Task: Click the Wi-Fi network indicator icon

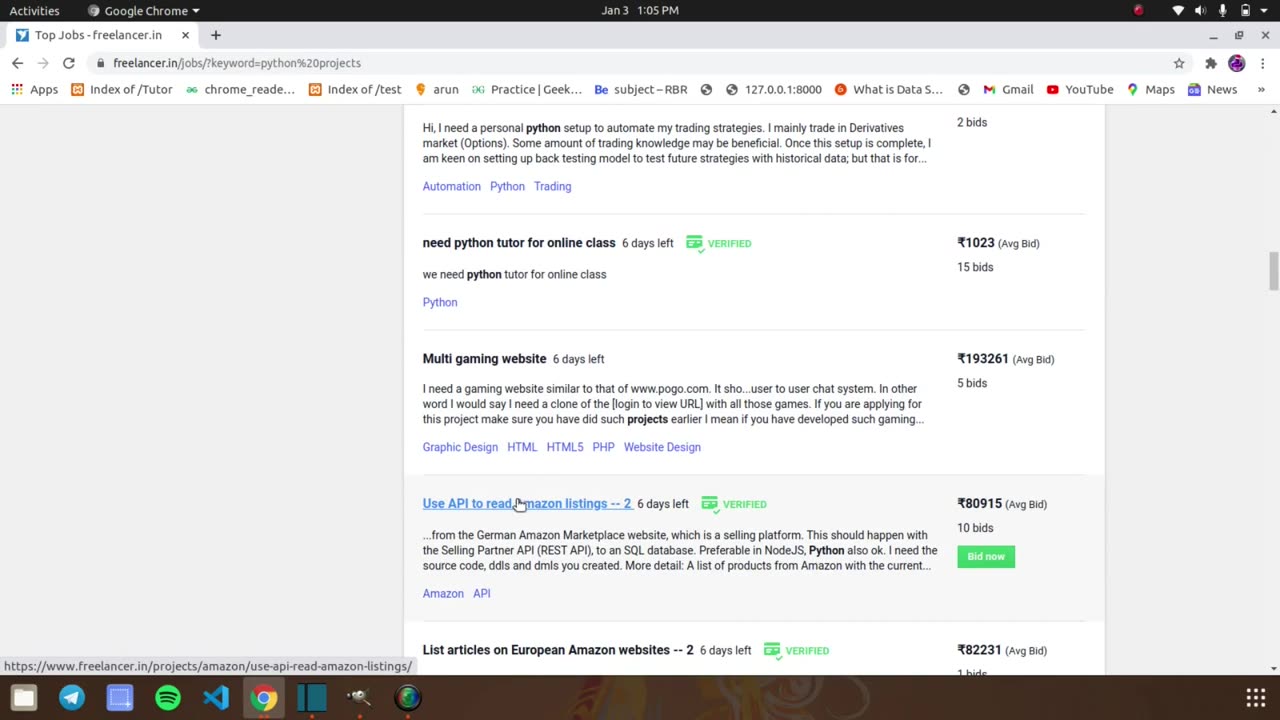Action: pyautogui.click(x=1178, y=11)
